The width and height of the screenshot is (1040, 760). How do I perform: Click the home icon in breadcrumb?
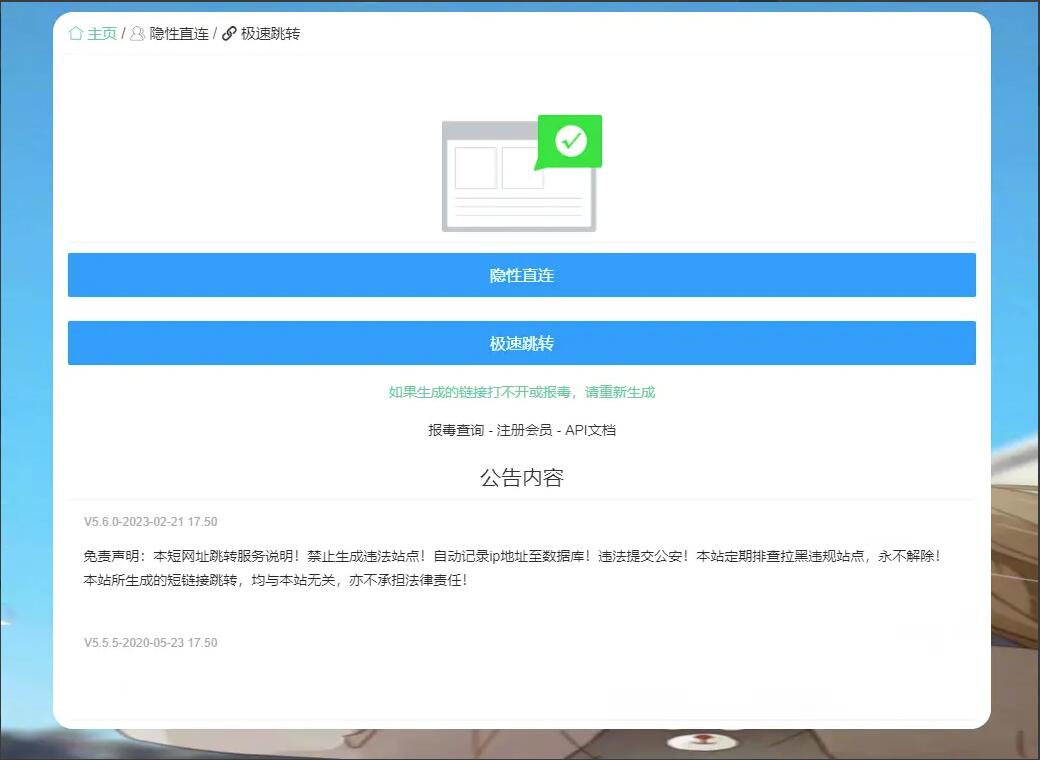76,33
